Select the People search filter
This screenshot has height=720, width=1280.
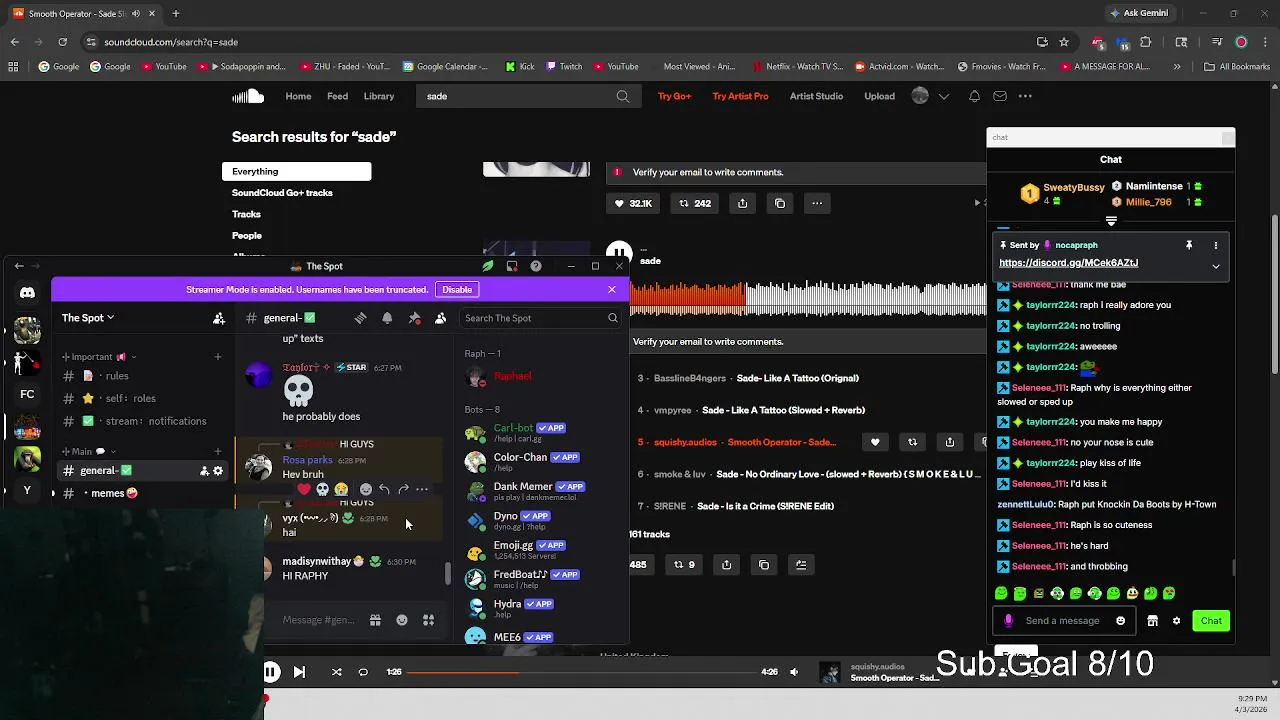[x=247, y=236]
